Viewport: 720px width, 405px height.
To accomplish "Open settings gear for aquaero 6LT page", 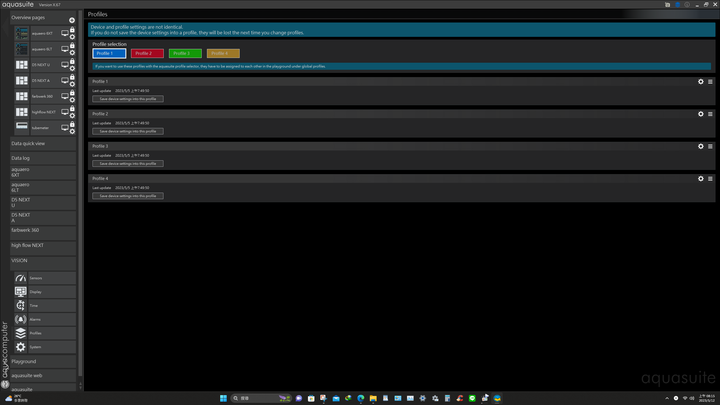I will point(72,53).
